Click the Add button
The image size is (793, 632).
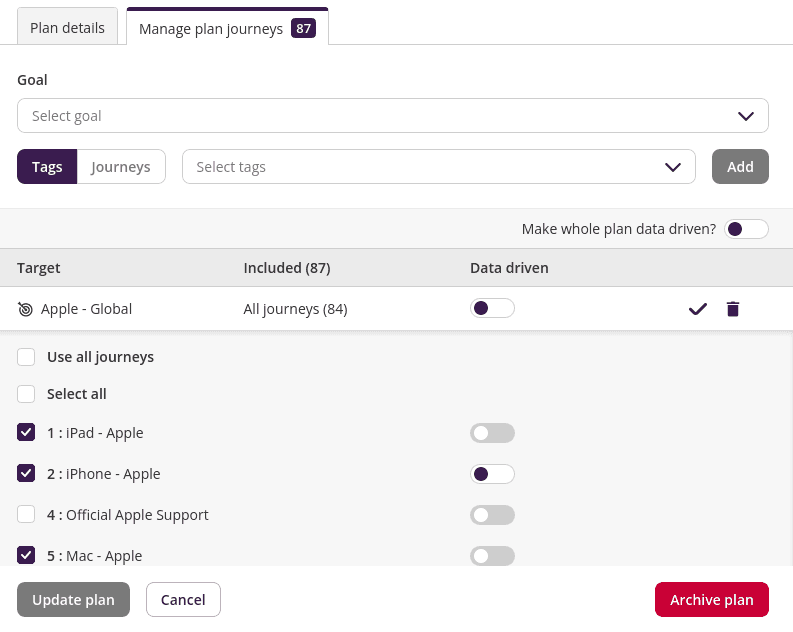tap(740, 166)
